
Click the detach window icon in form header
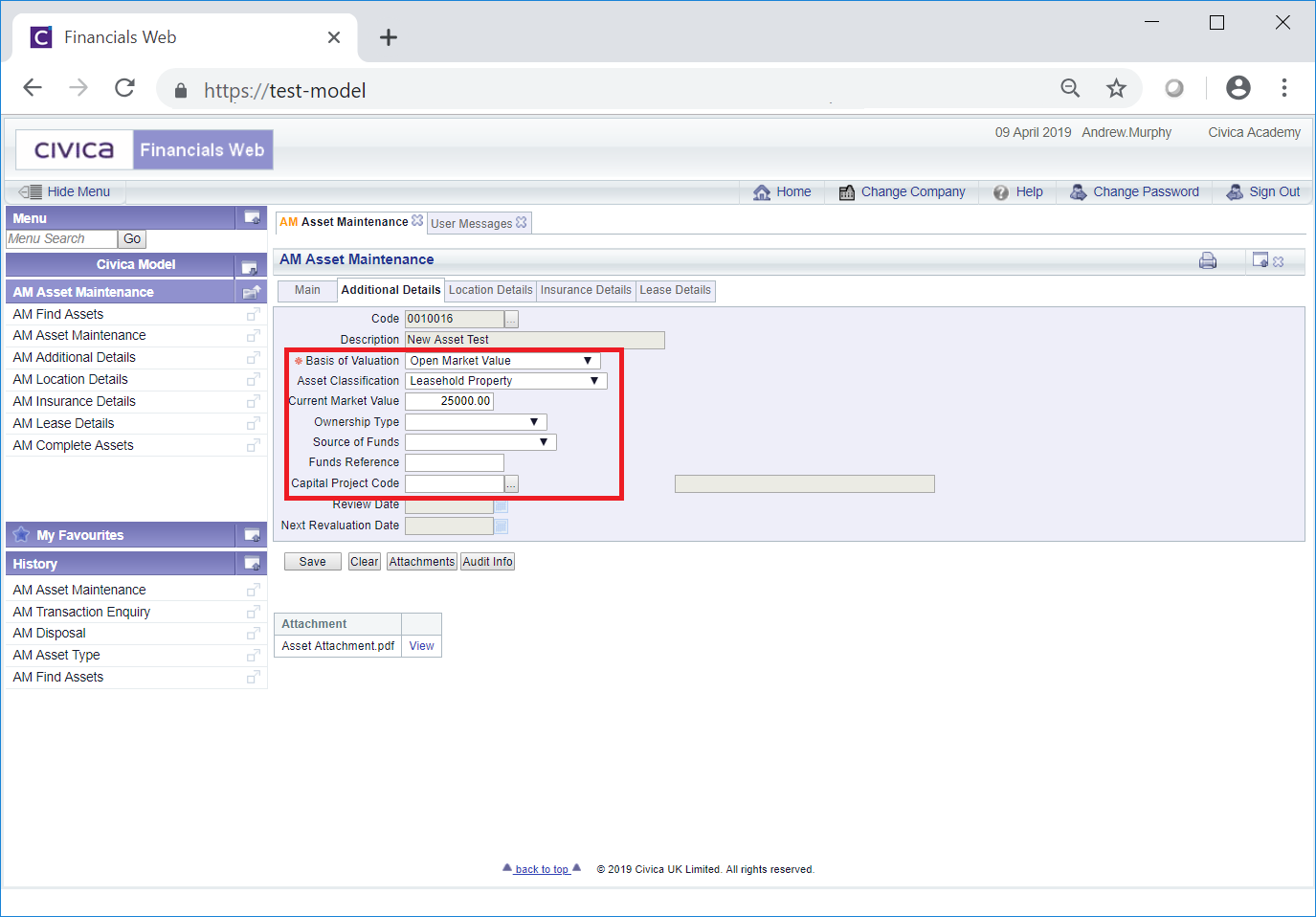1260,260
